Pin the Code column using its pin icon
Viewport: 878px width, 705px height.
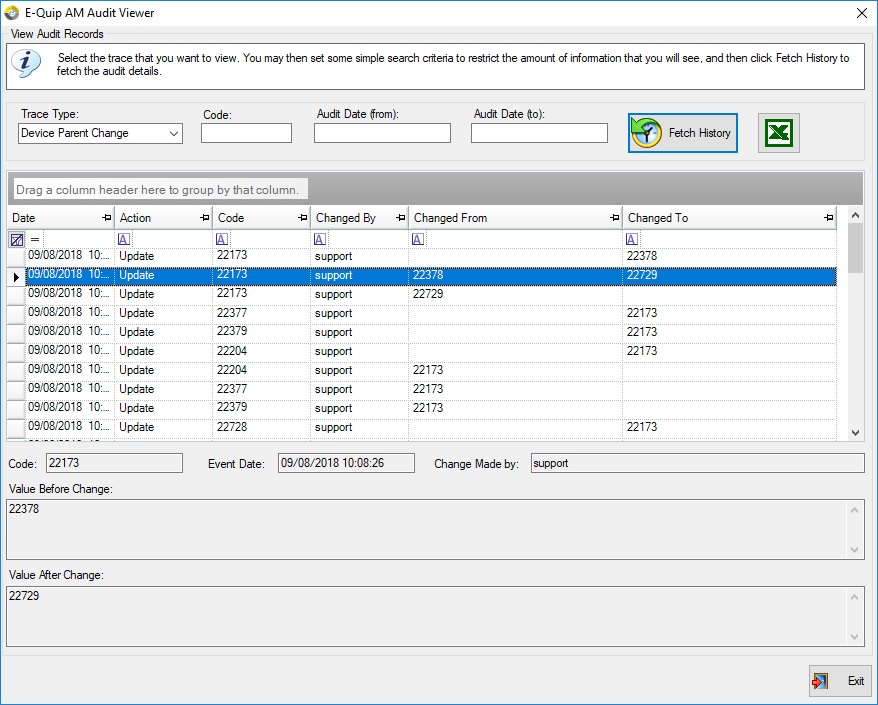[302, 218]
